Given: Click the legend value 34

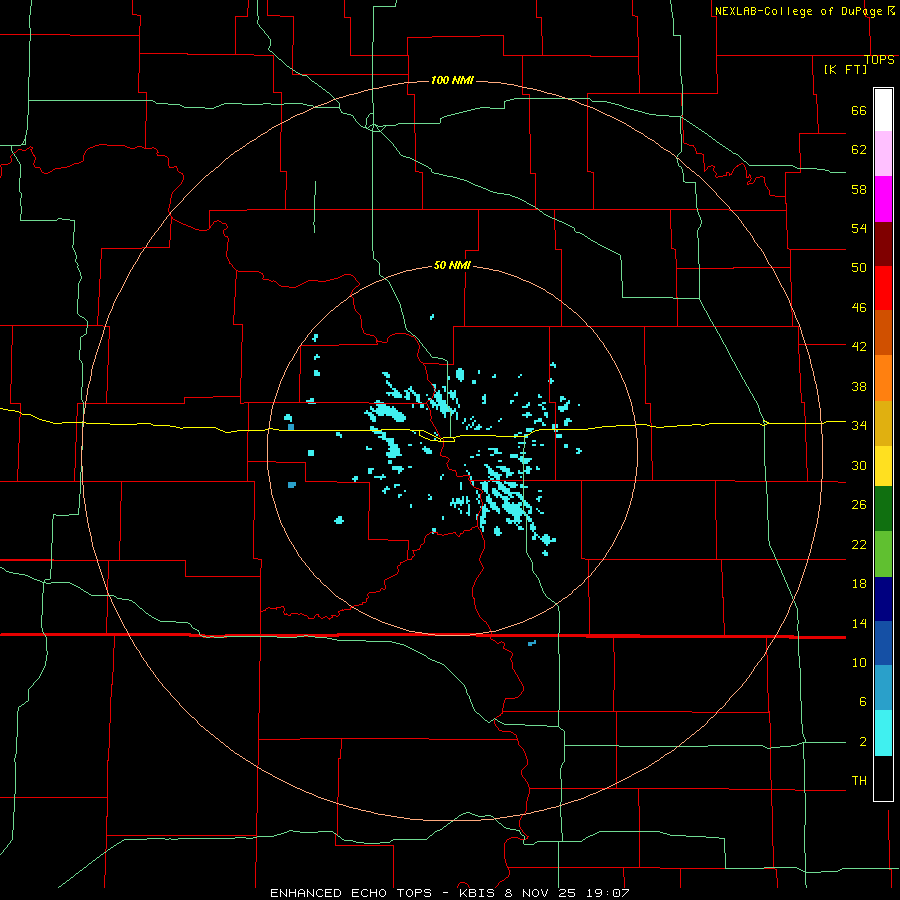Looking at the screenshot, I should tap(859, 425).
